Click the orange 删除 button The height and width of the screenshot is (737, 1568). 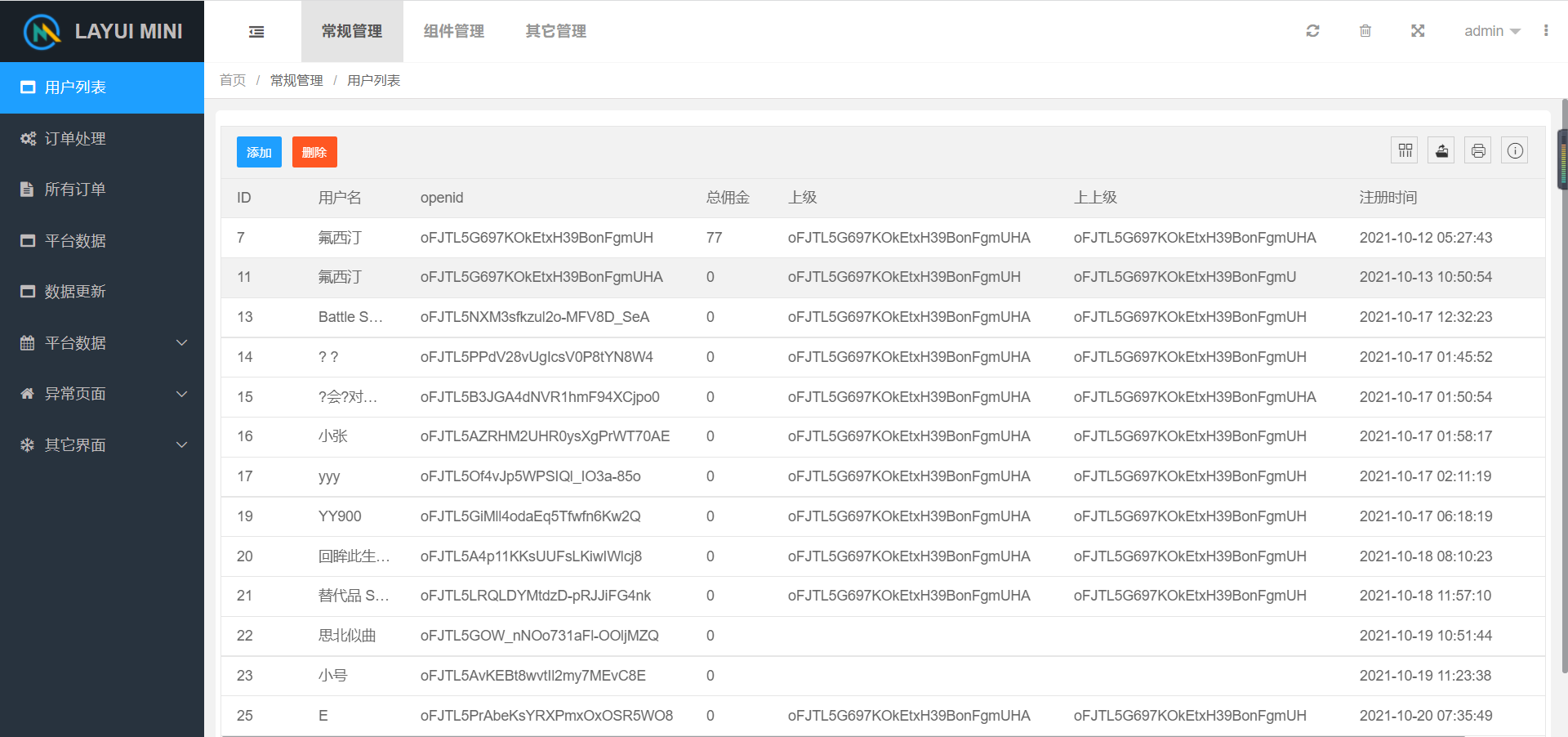click(x=314, y=152)
